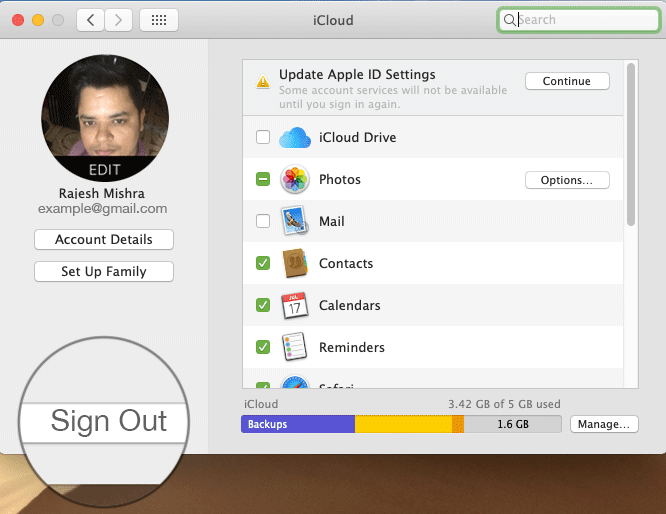Click the Contacts book icon
Viewport: 666px width, 514px height.
295,263
